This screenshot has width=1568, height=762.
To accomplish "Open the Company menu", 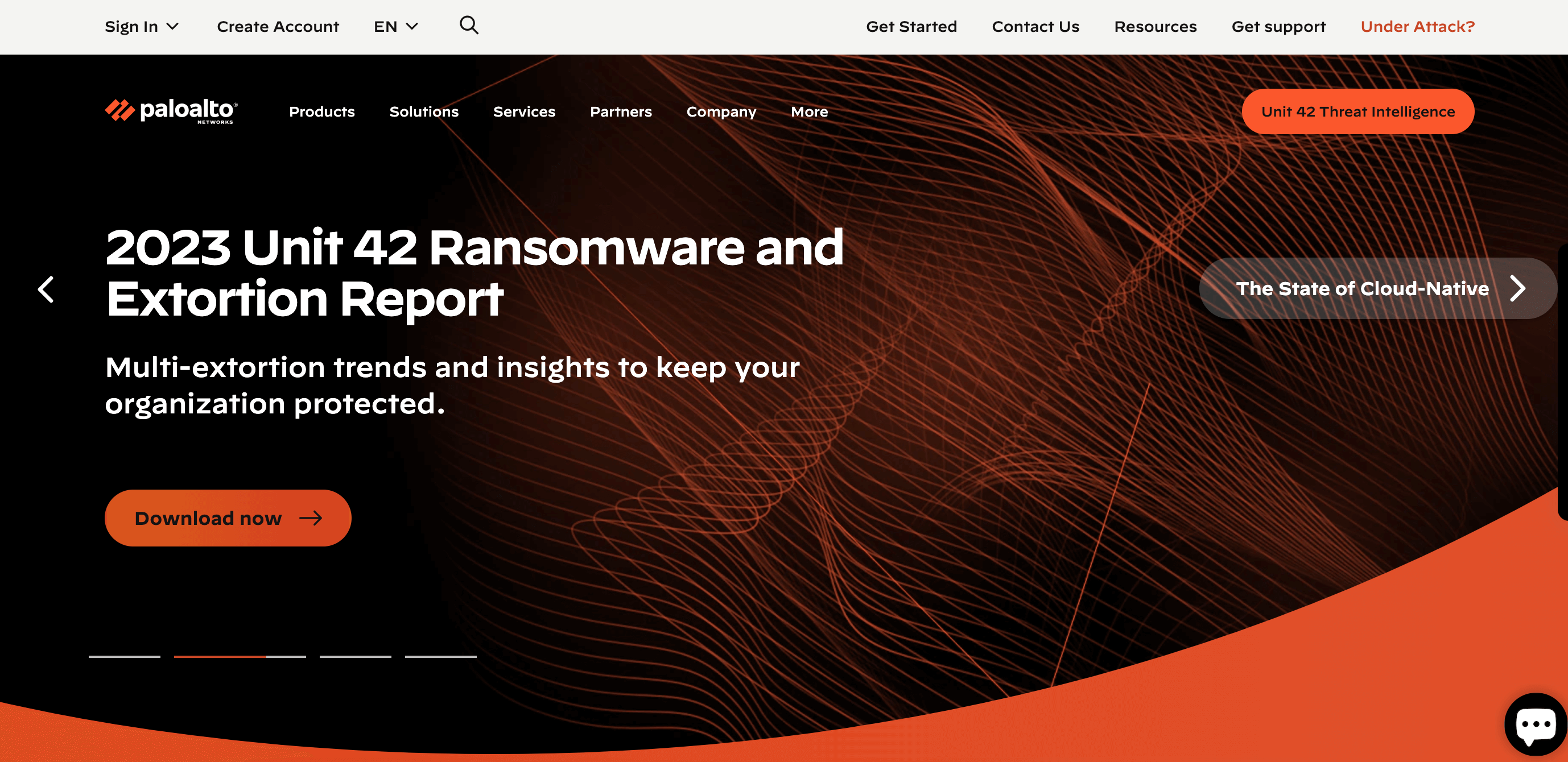I will click(721, 112).
